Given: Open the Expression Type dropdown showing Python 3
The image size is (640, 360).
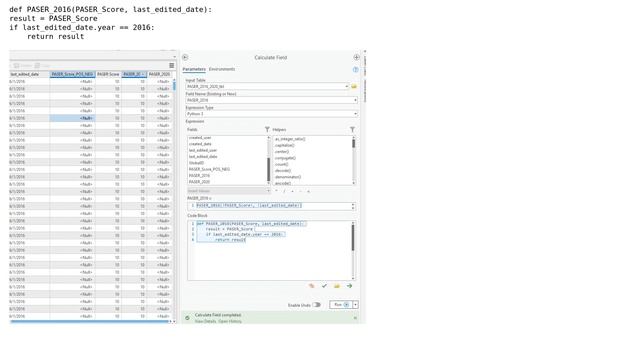Looking at the screenshot, I should point(355,113).
